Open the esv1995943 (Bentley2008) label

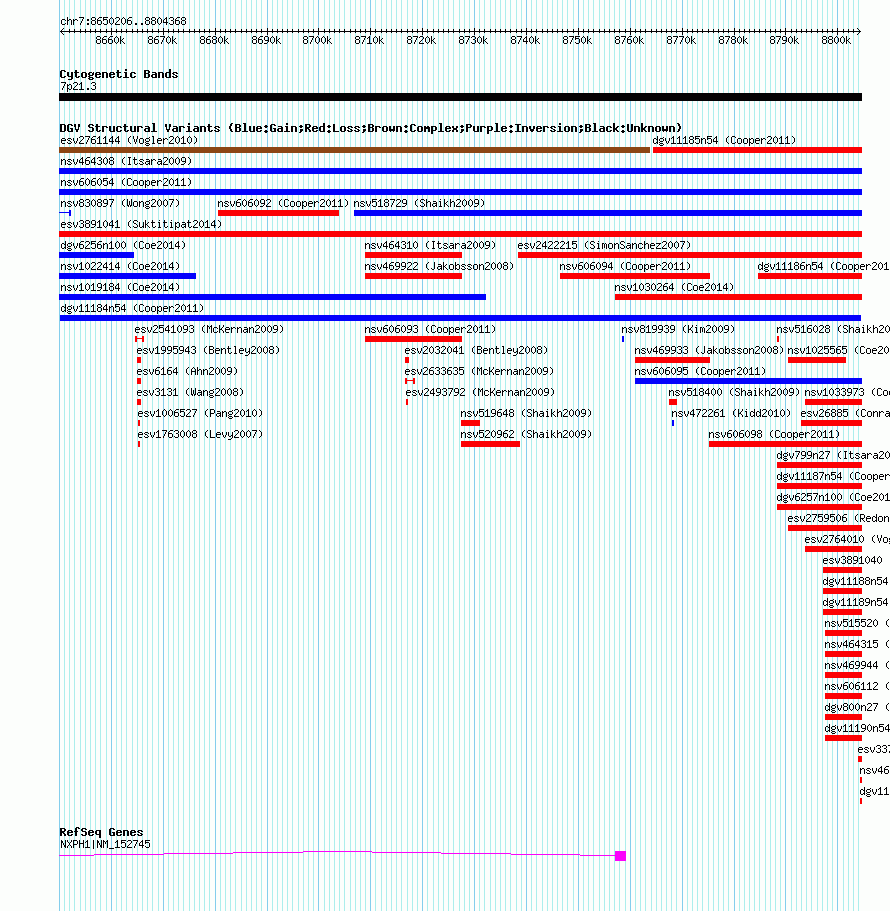click(x=208, y=350)
